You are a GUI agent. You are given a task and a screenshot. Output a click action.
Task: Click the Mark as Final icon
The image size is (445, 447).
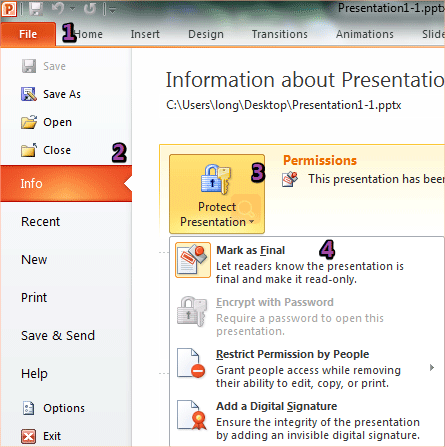193,260
